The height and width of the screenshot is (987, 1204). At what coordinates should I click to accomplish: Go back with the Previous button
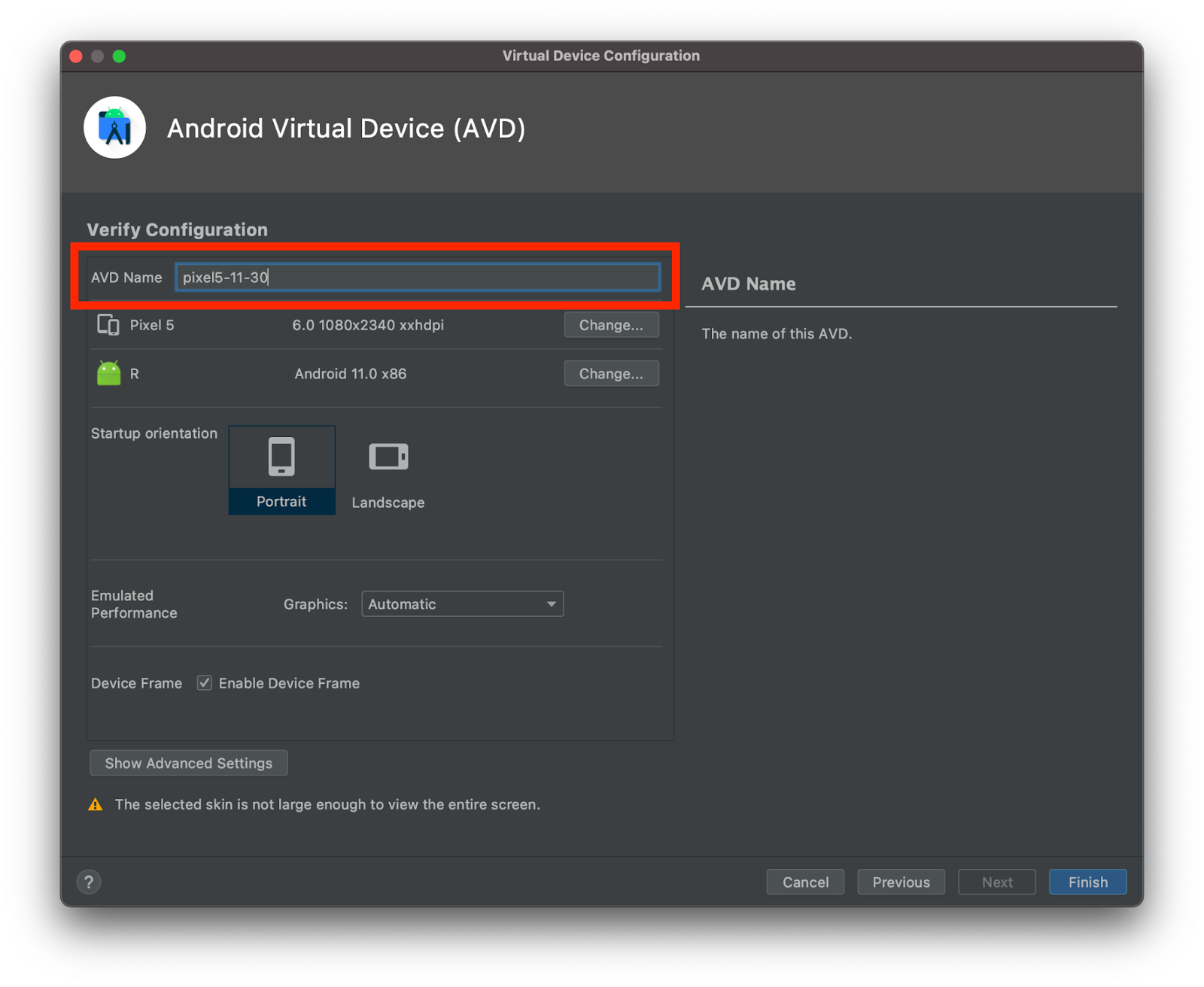(x=901, y=882)
